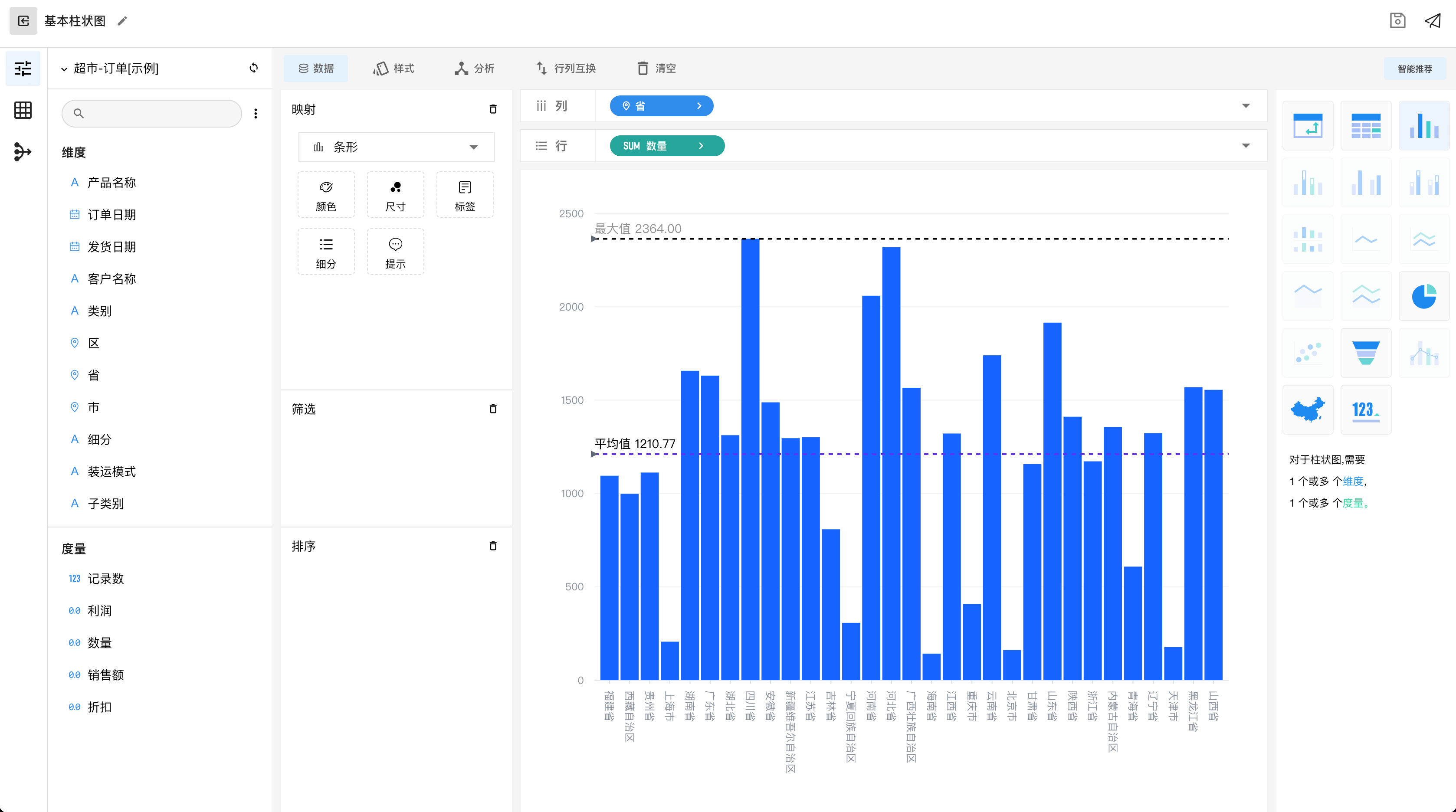Clear the 映射 section with trash icon
Image resolution: width=1456 pixels, height=812 pixels.
493,109
